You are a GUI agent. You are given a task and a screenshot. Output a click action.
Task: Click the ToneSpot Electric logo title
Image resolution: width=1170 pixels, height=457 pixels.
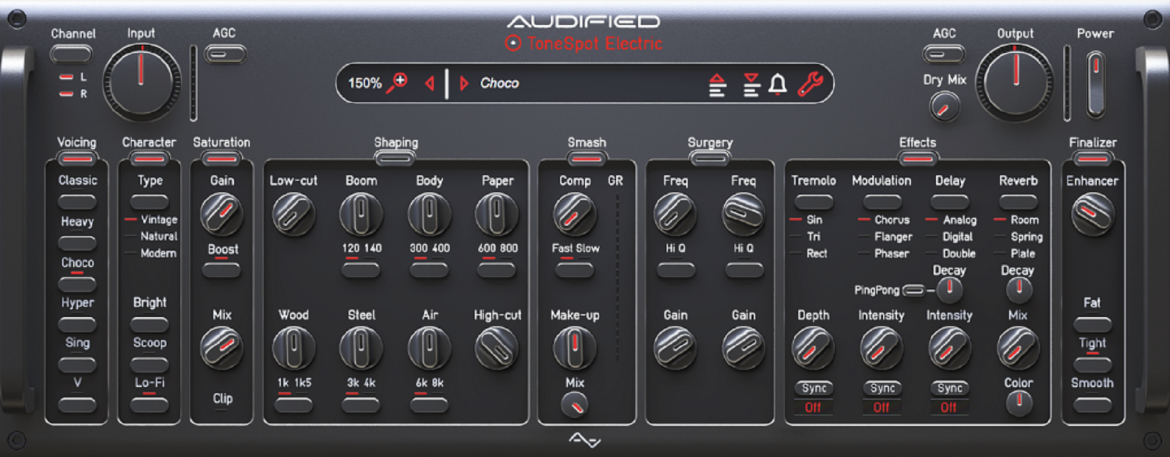(584, 44)
